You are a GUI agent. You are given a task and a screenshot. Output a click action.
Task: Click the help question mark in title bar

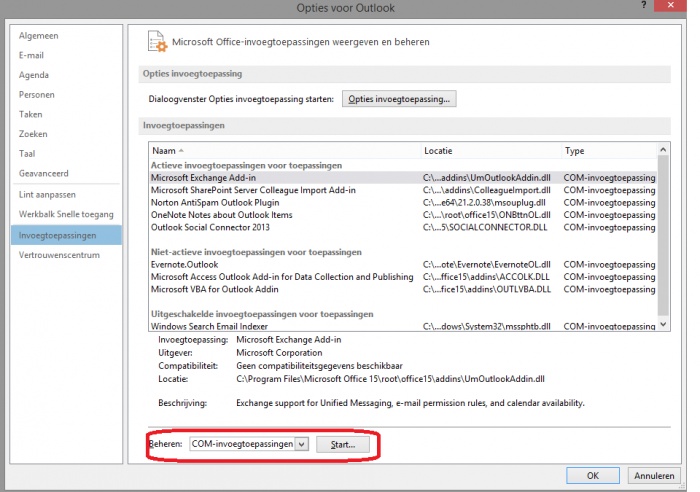(x=643, y=5)
